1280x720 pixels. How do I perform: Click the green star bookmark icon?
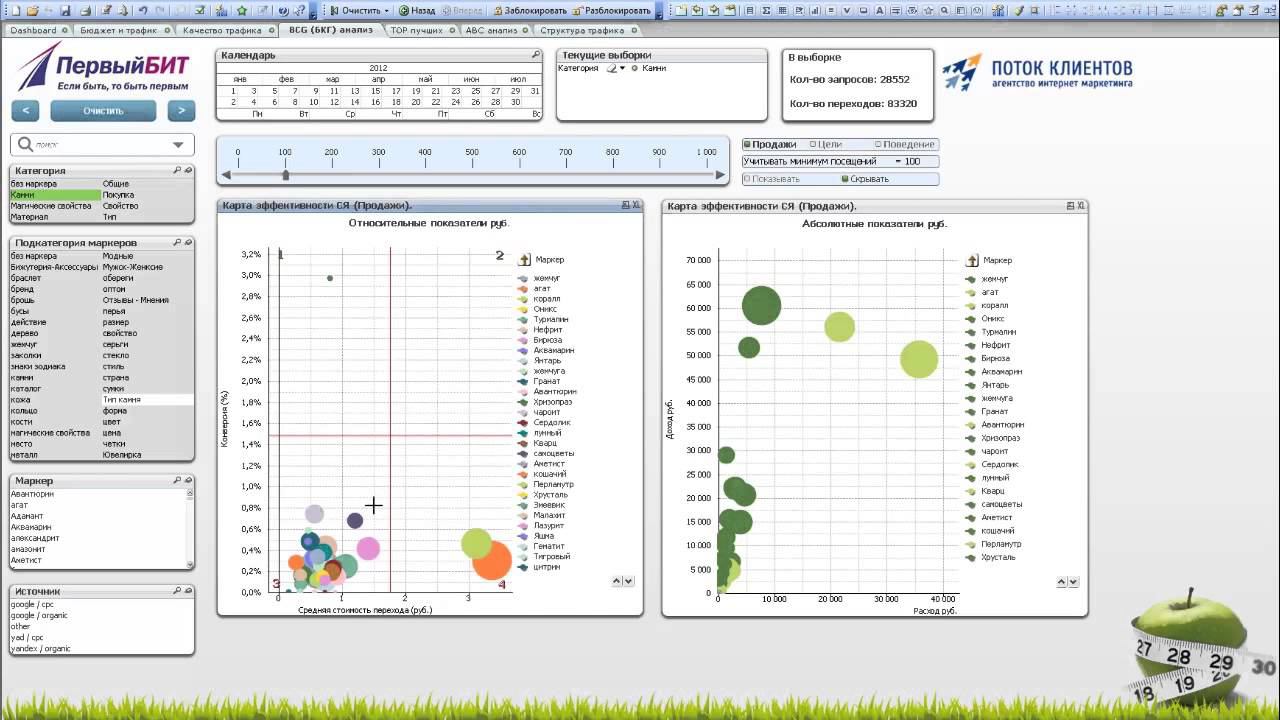pos(242,11)
